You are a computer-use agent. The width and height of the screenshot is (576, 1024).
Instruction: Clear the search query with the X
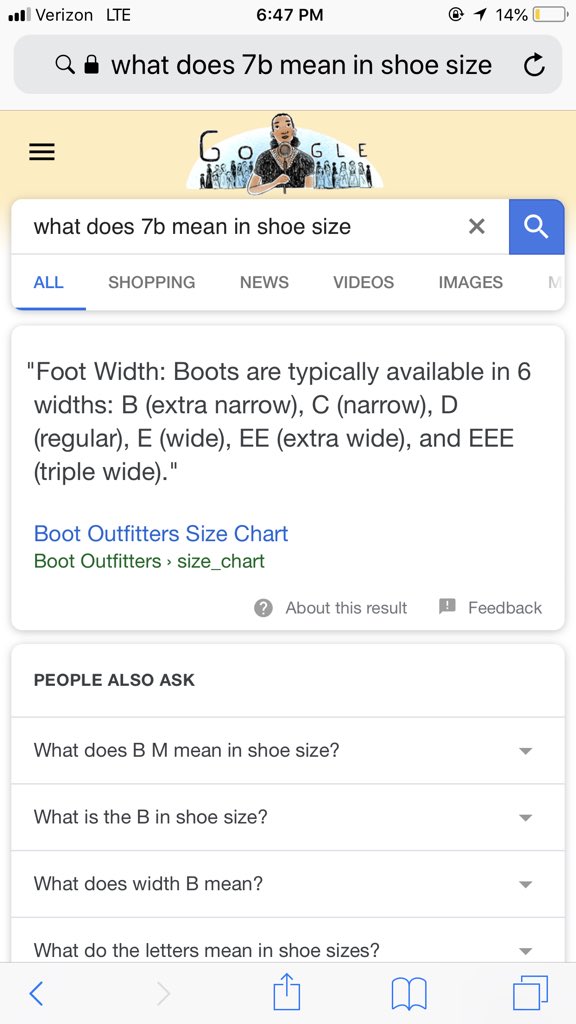point(477,227)
